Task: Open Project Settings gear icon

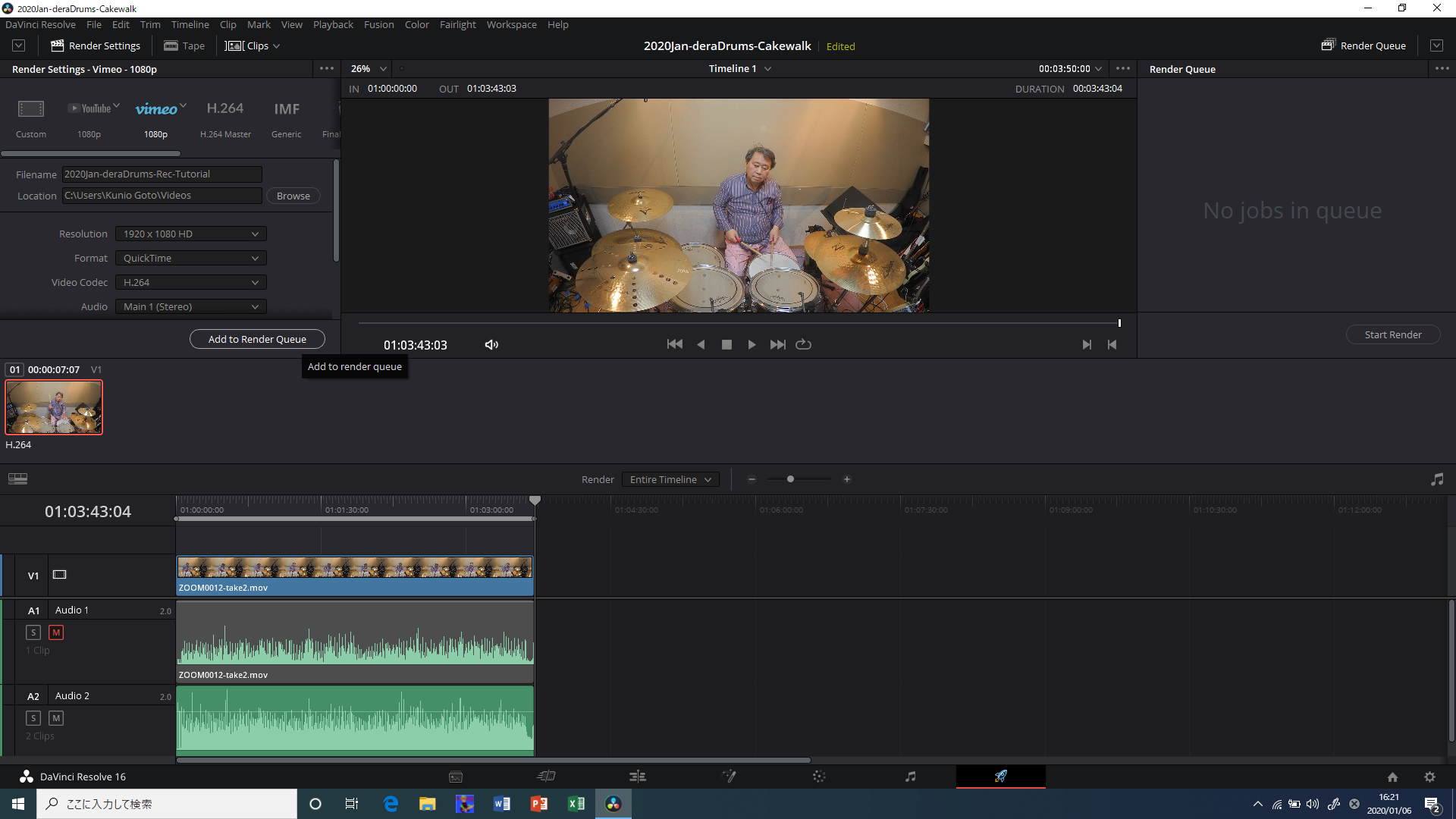Action: coord(1429,777)
